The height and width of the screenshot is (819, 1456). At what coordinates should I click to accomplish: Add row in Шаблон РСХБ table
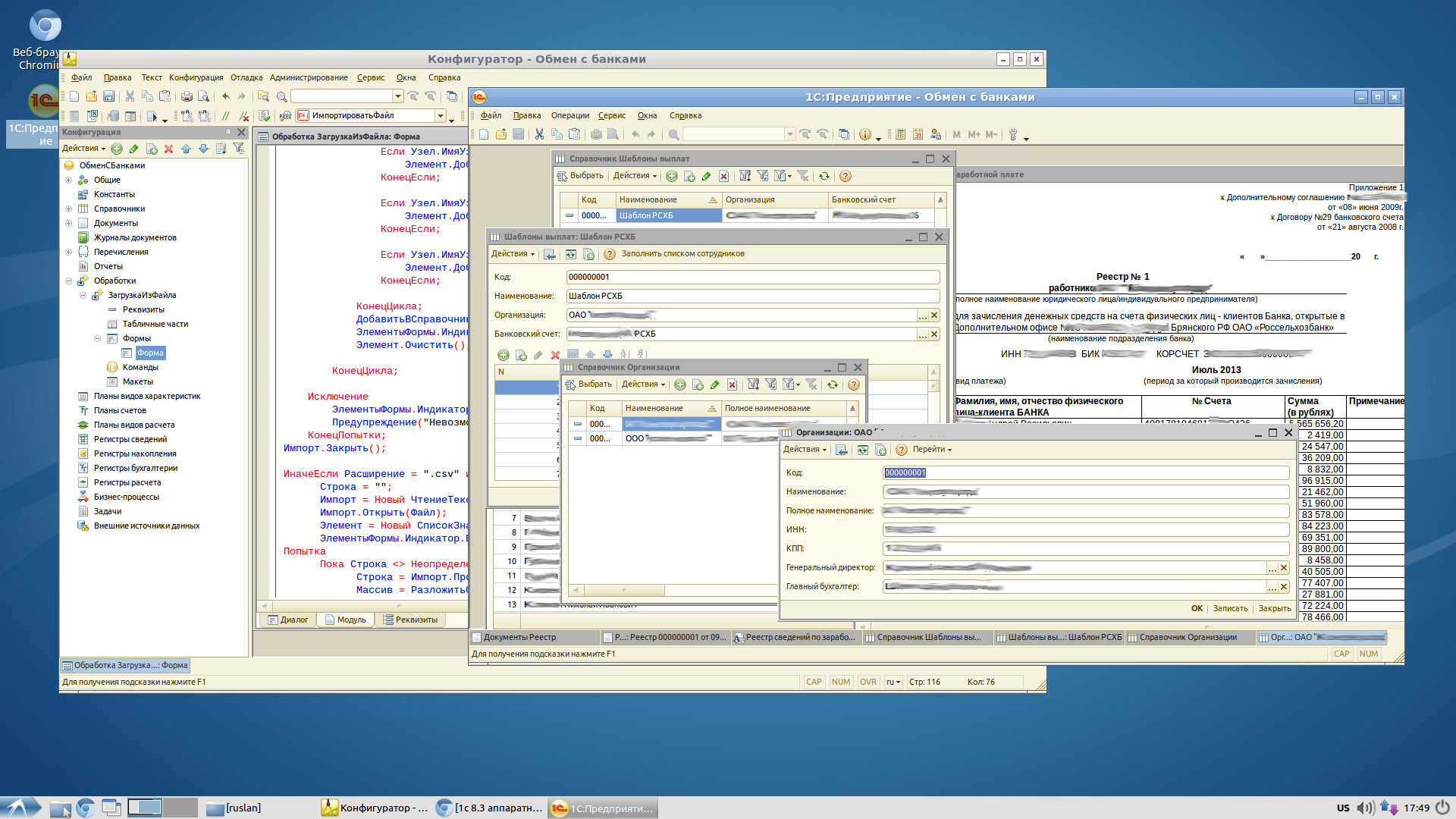[x=503, y=355]
